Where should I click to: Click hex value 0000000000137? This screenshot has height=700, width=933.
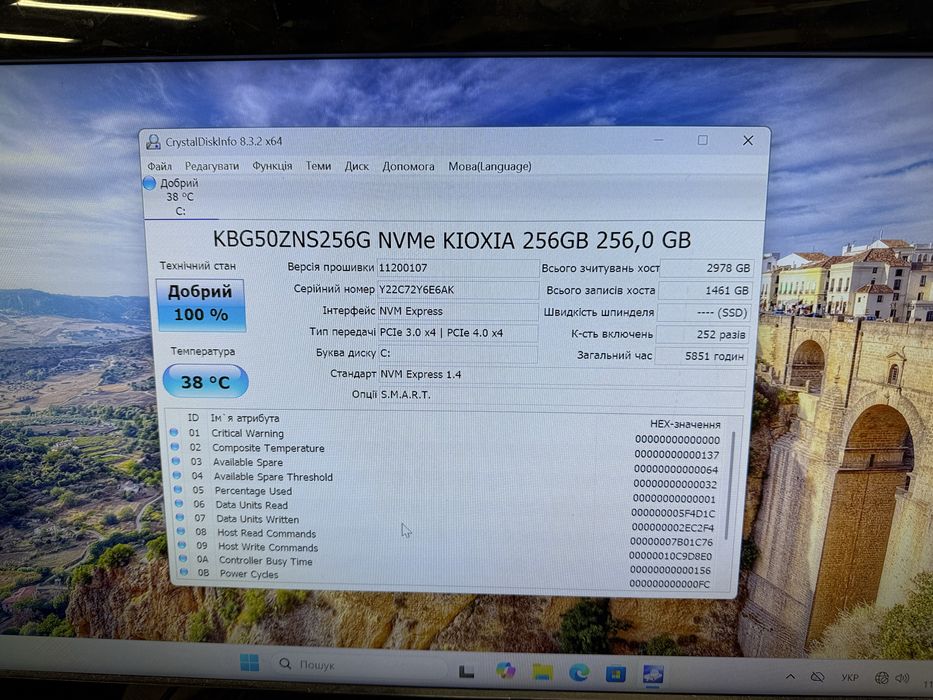click(x=677, y=455)
